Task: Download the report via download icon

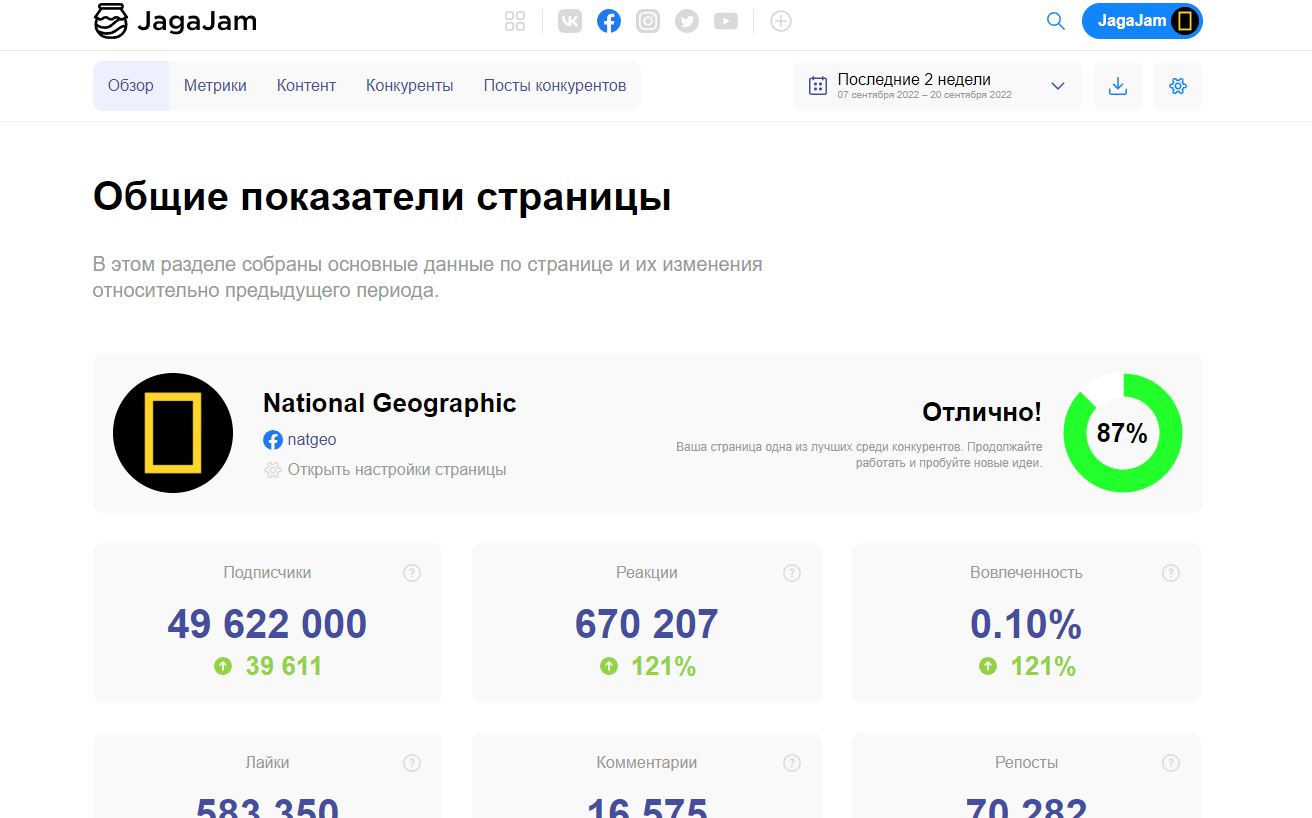Action: click(x=1118, y=86)
